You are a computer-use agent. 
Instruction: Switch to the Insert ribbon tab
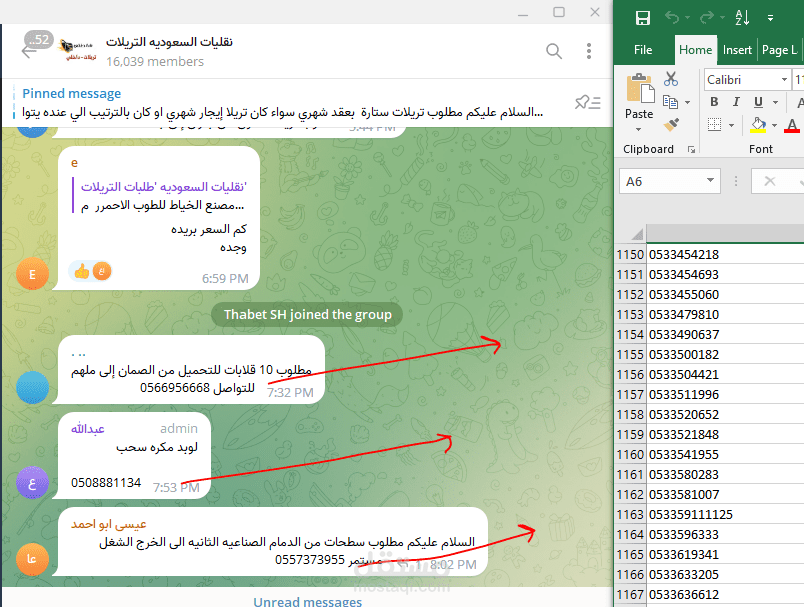click(x=737, y=50)
